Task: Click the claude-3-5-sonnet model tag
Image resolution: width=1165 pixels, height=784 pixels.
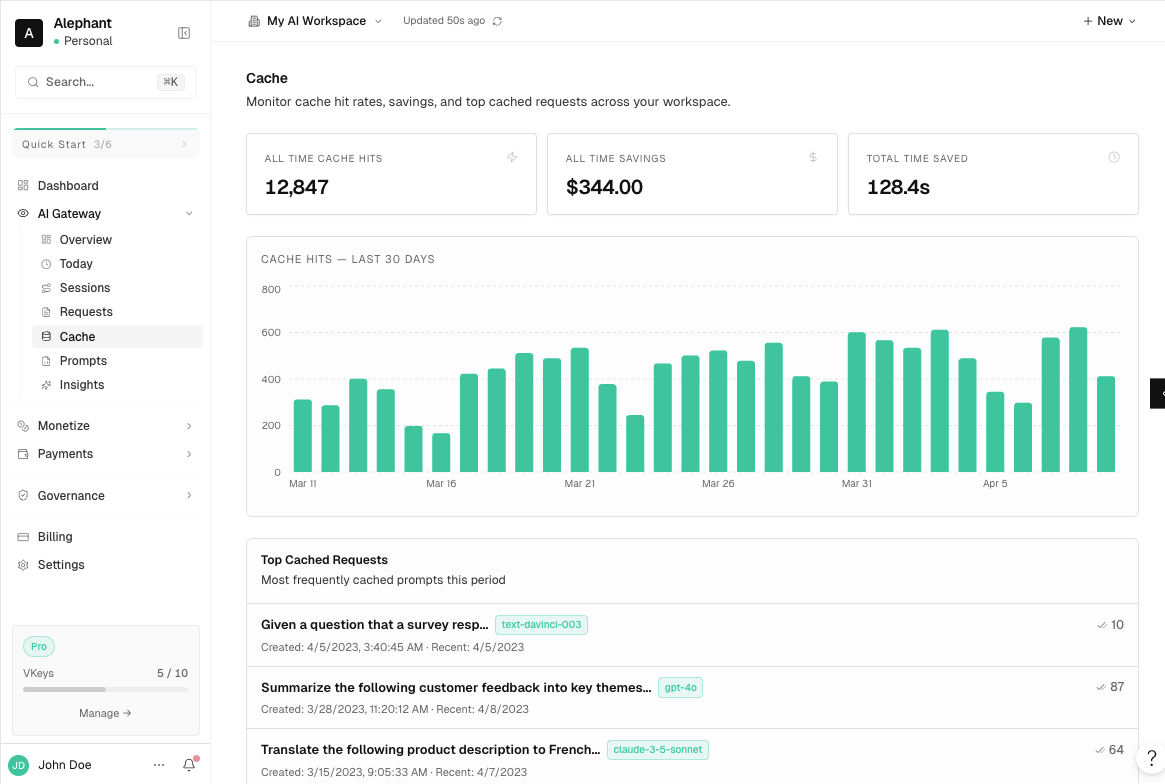Action: (658, 750)
